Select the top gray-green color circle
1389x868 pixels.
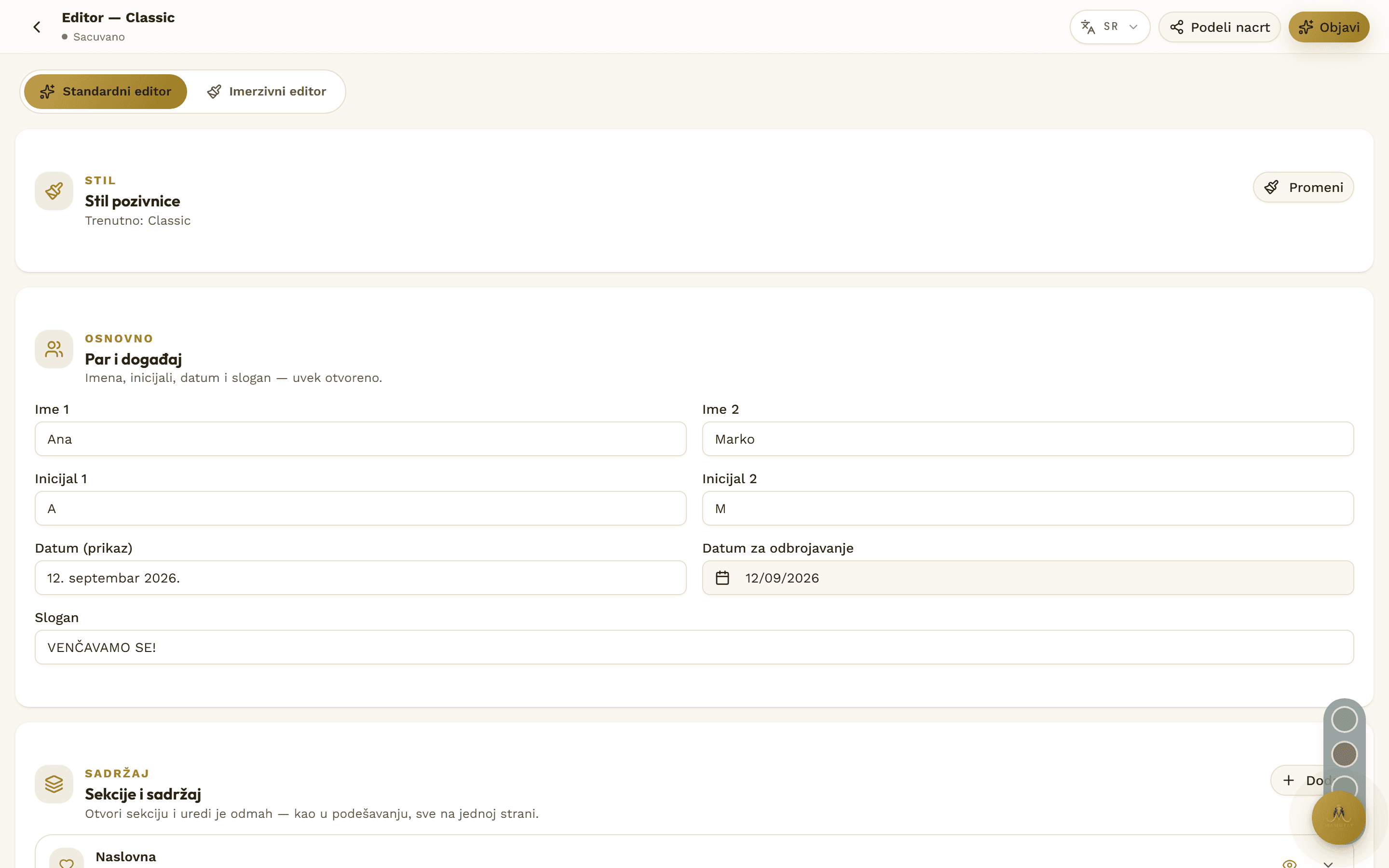point(1344,719)
